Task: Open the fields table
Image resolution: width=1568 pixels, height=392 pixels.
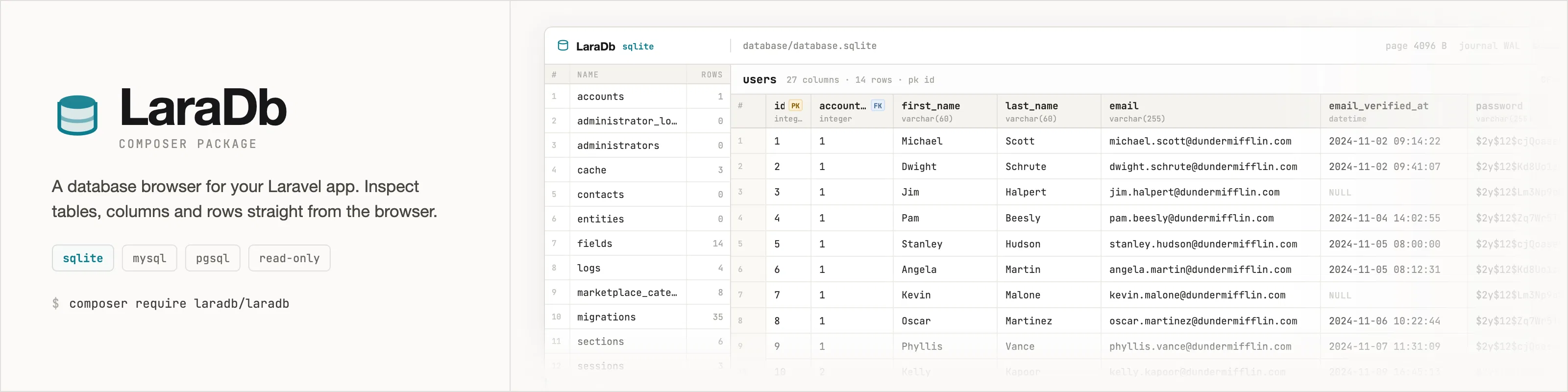Action: (637, 243)
